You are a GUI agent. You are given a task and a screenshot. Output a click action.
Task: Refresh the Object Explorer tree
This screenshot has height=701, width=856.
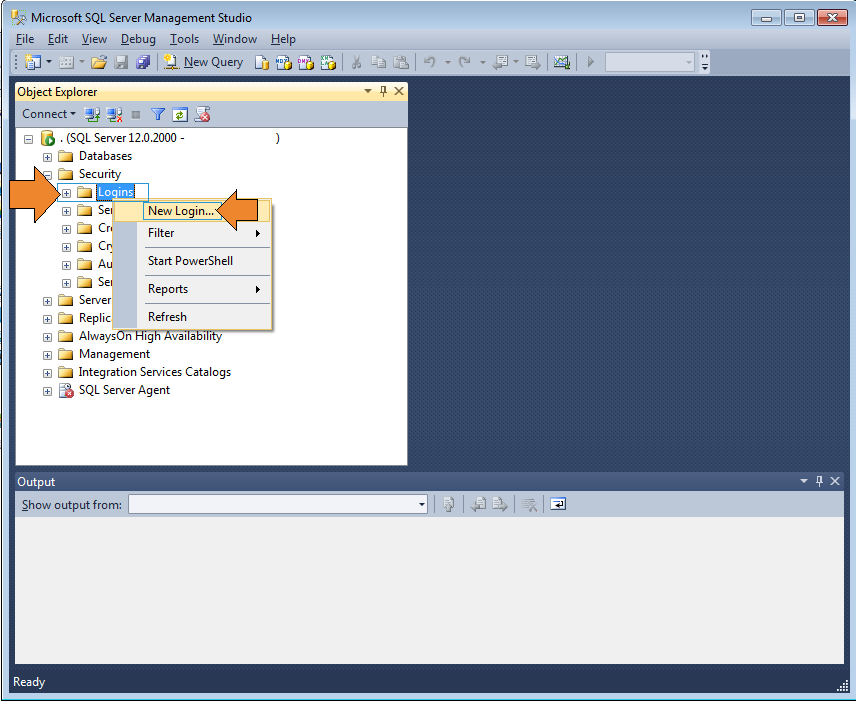click(180, 114)
